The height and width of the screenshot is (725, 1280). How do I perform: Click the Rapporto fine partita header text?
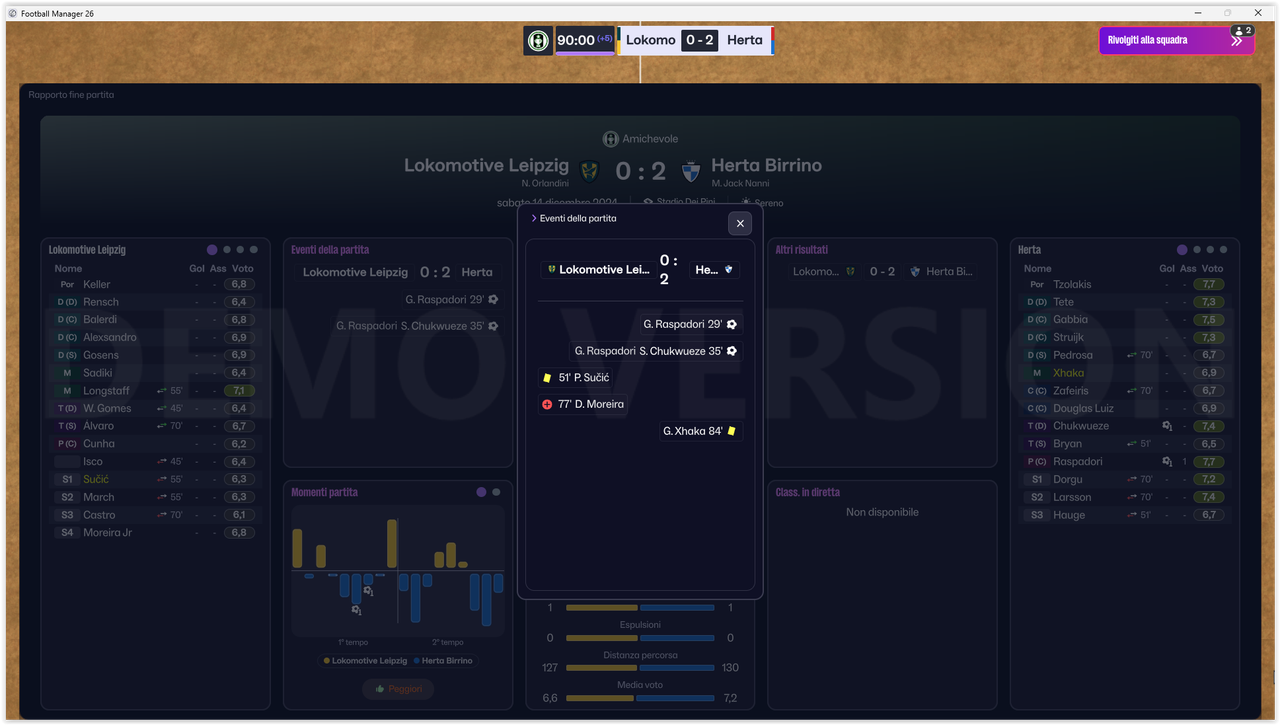tap(71, 95)
